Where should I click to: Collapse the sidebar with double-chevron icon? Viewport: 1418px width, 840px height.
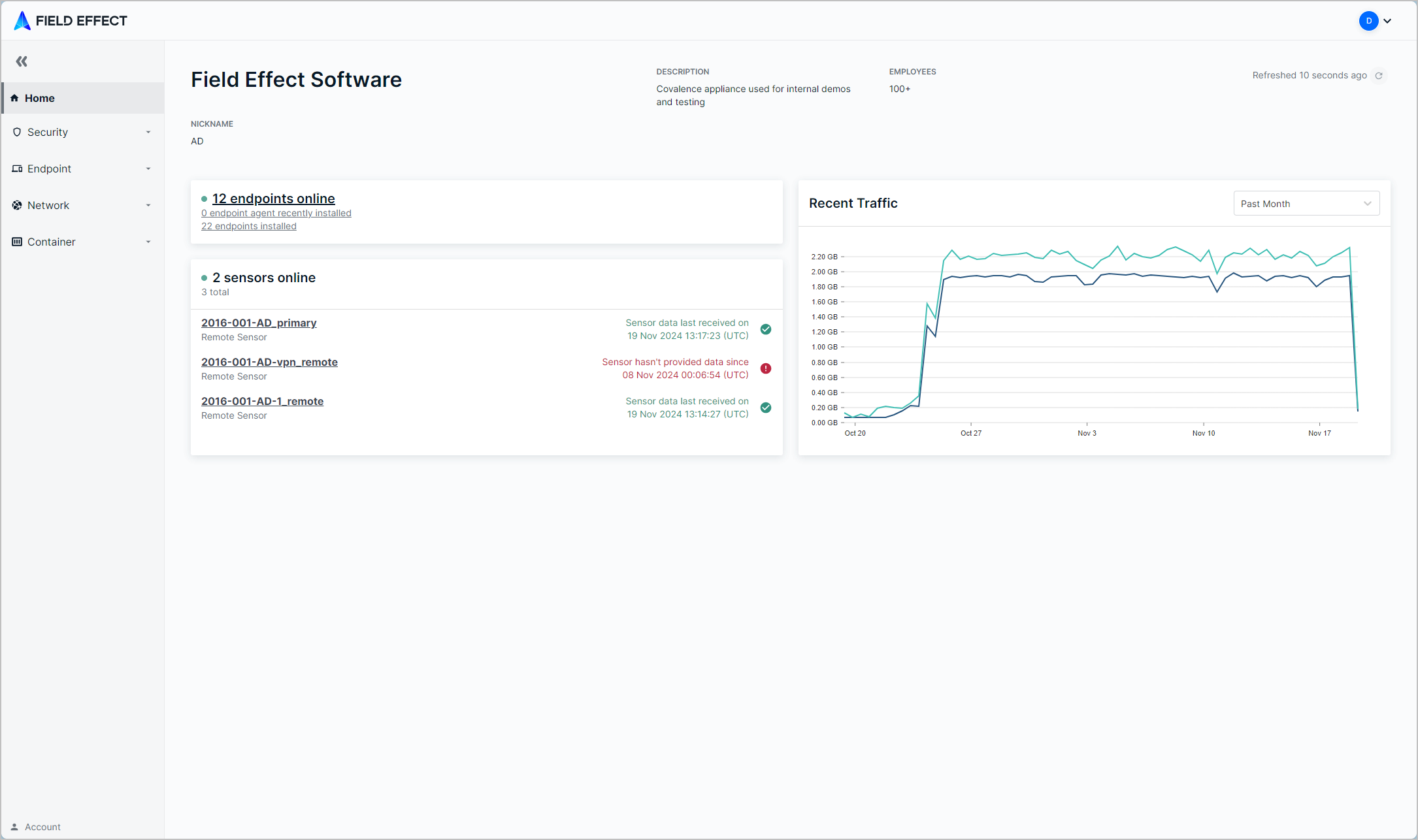tap(22, 61)
